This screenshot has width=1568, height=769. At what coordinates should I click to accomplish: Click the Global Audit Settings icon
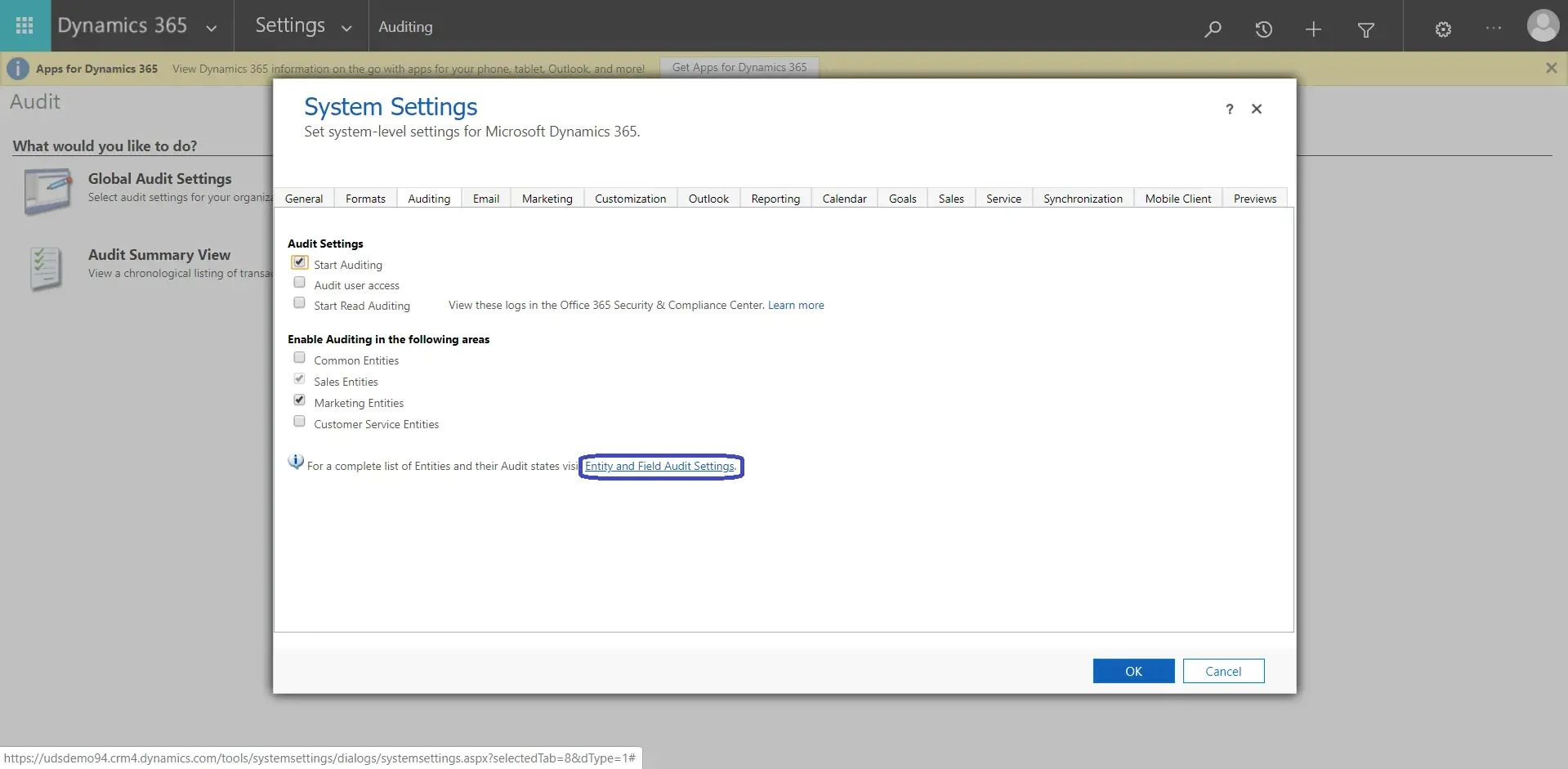point(47,191)
